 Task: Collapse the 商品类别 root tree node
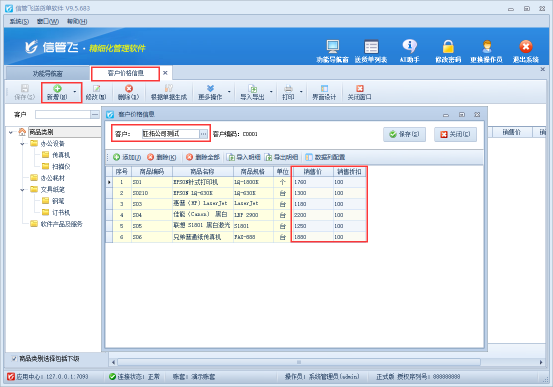pyautogui.click(x=11, y=132)
